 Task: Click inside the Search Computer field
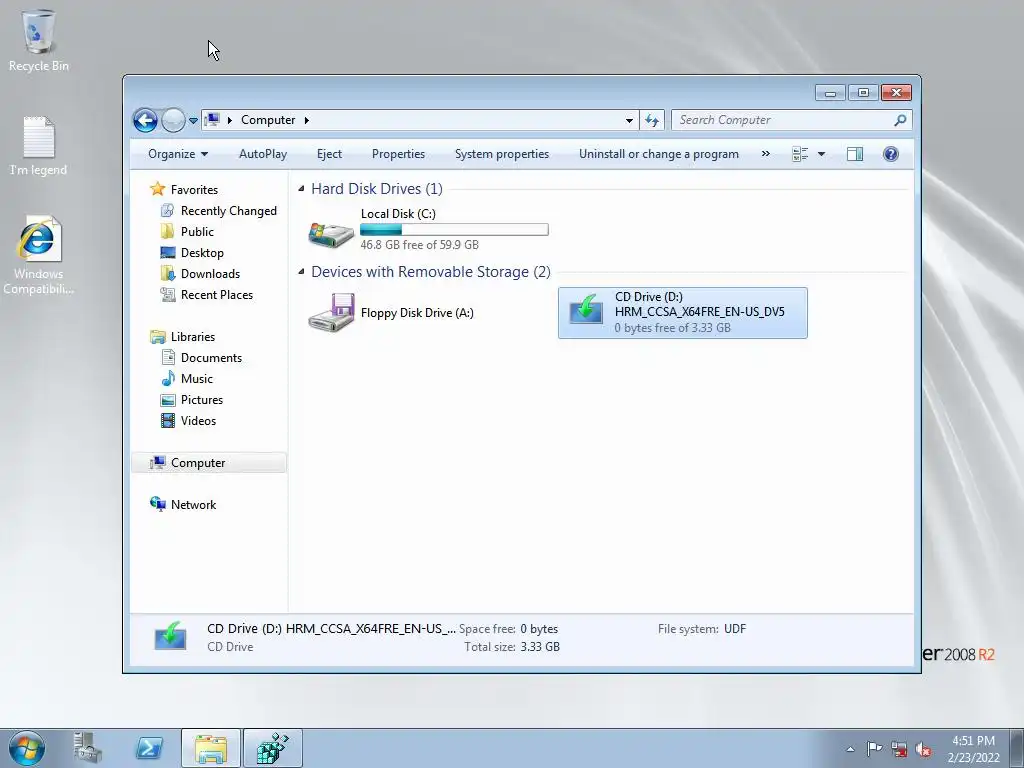tap(784, 120)
